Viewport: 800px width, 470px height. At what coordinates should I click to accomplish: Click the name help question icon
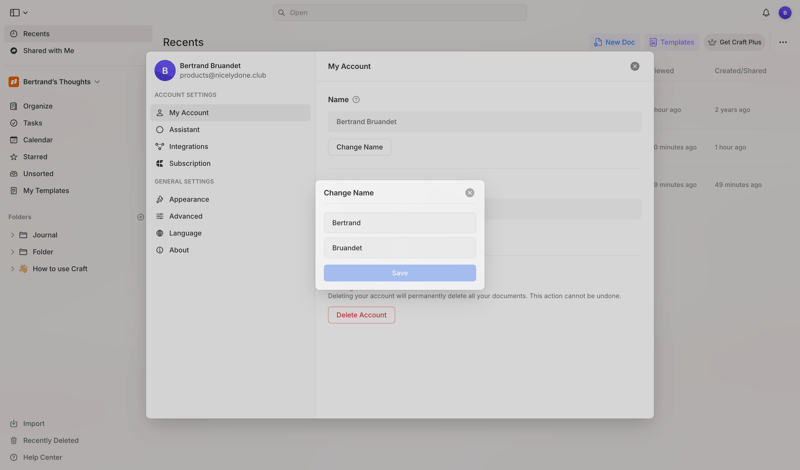pos(356,100)
